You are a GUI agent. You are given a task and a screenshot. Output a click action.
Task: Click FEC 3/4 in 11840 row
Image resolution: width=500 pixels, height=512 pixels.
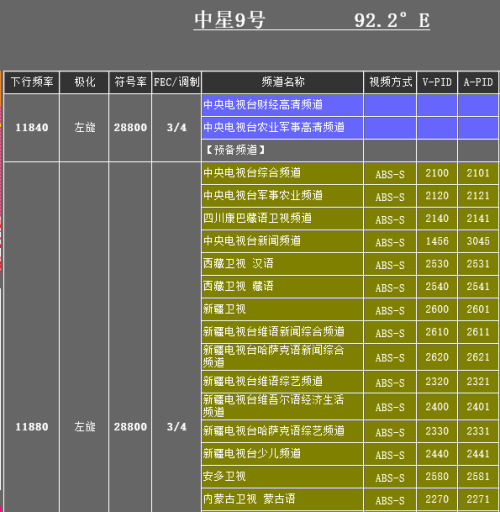pyautogui.click(x=177, y=127)
